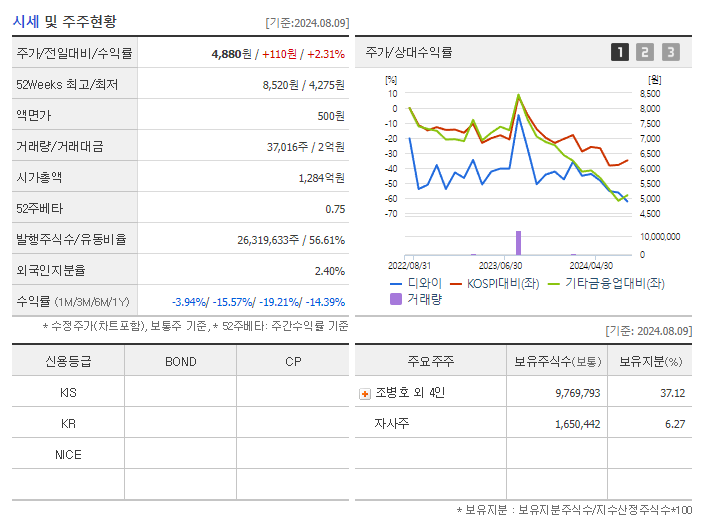Image resolution: width=702 pixels, height=525 pixels.
Task: Click the KIS rating row label
Action: 68,393
